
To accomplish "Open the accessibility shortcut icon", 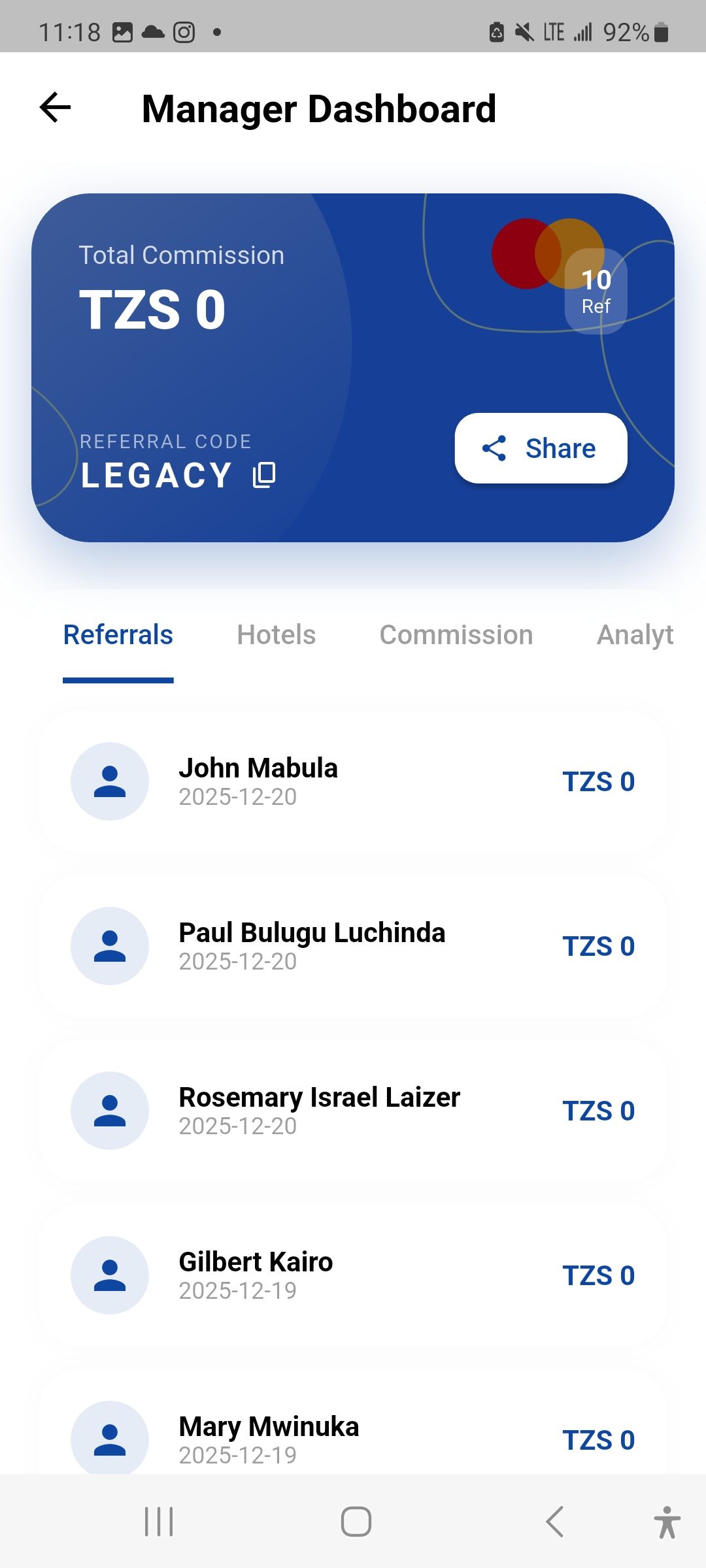I will click(666, 1522).
